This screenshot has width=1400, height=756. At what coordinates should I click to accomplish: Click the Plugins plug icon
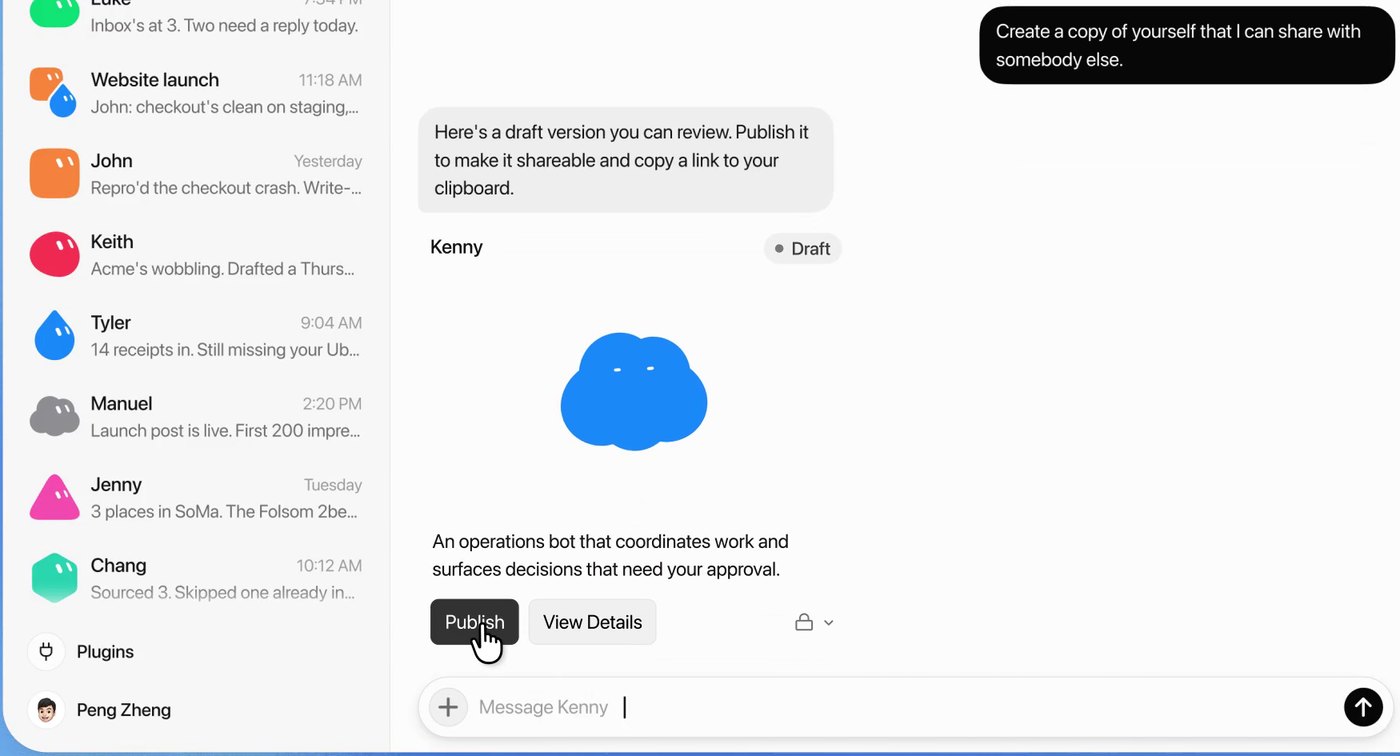click(x=46, y=652)
